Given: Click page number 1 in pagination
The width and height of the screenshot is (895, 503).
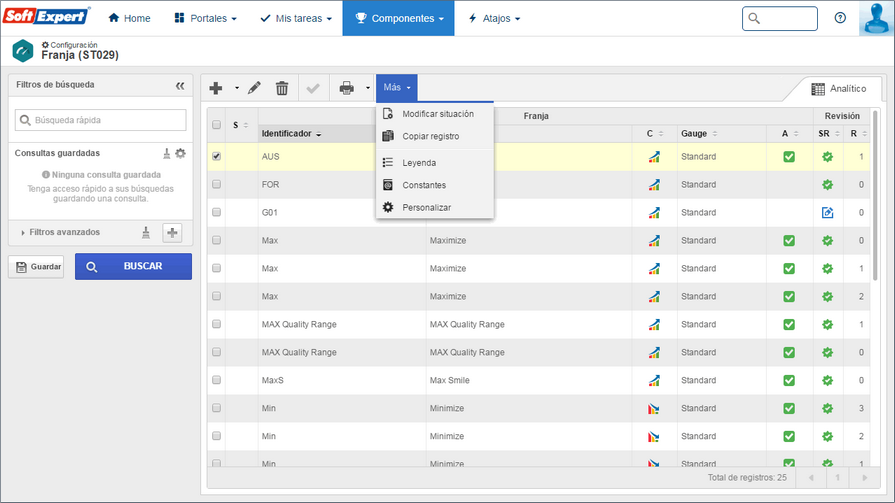Looking at the screenshot, I should (838, 478).
